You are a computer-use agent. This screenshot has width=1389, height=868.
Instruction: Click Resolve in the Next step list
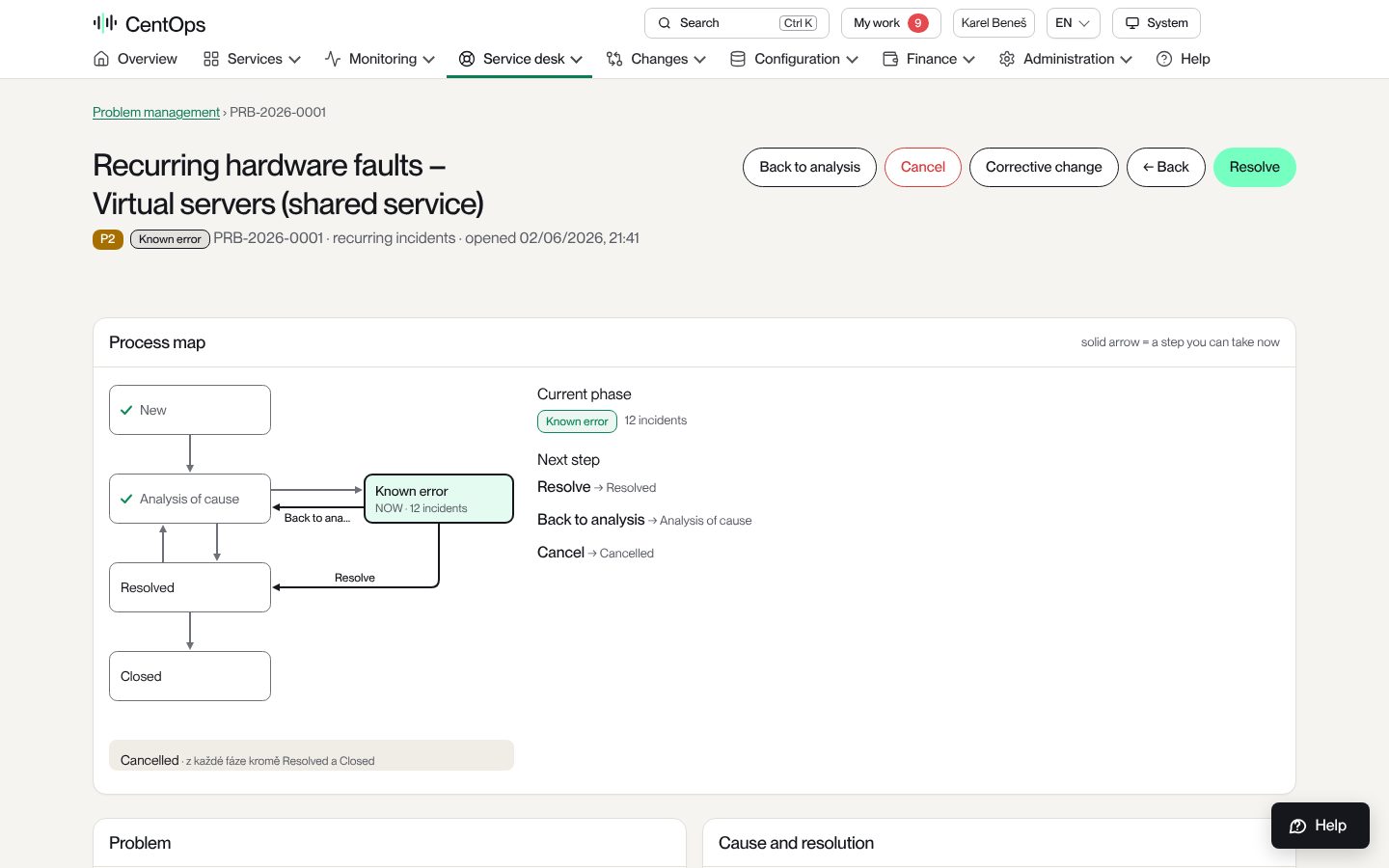[x=563, y=487]
